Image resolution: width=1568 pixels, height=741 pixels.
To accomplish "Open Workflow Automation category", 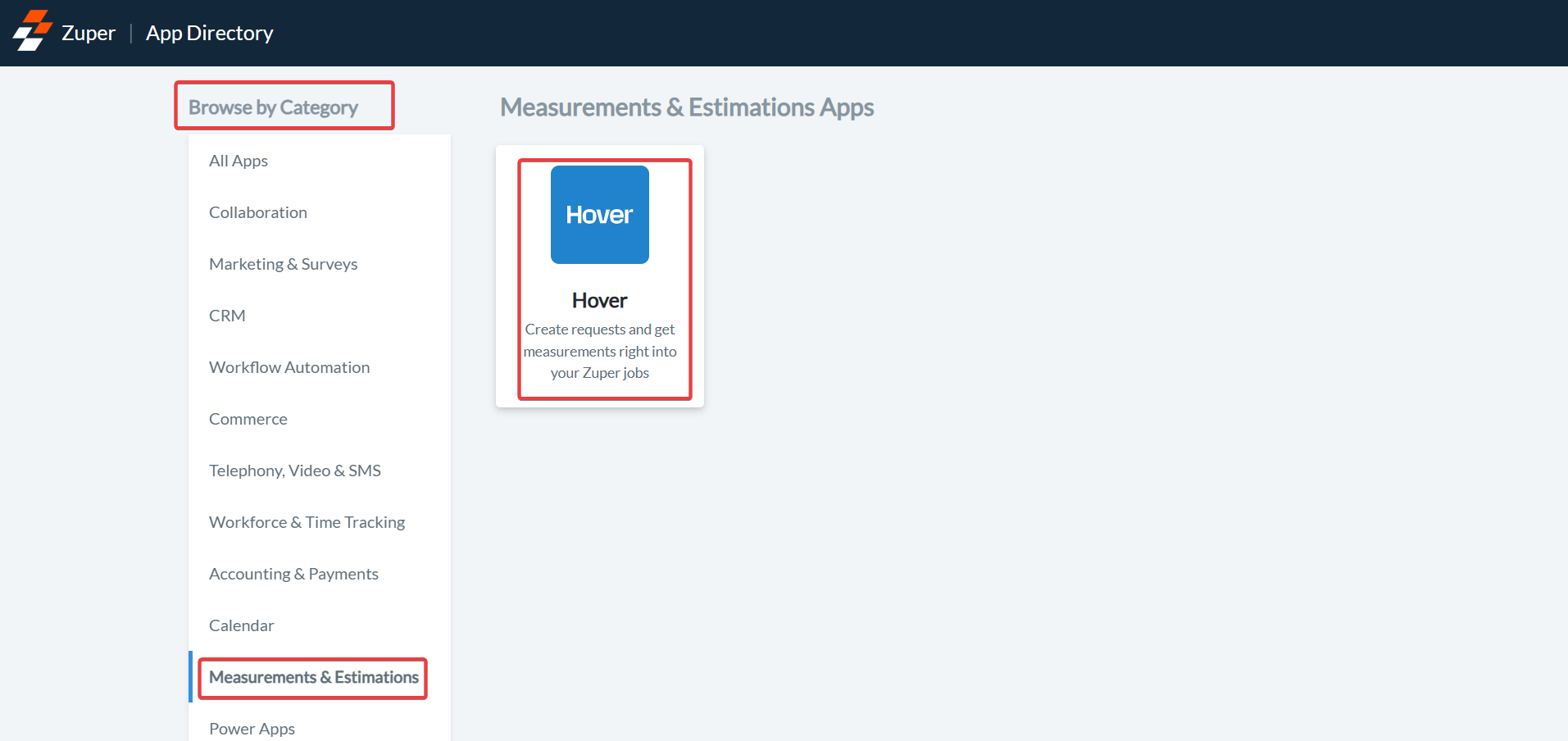I will coord(289,367).
